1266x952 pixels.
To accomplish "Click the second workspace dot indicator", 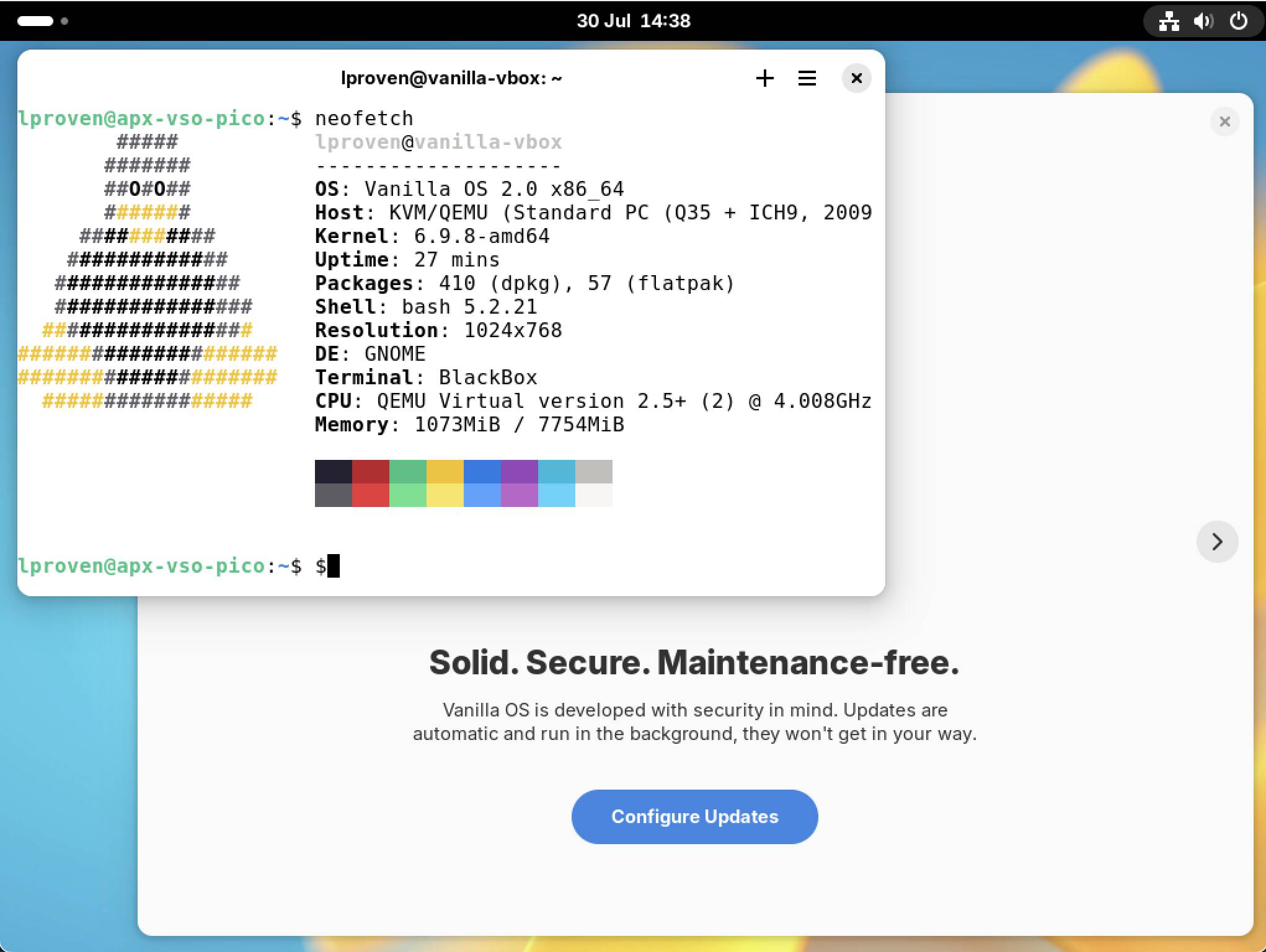I will (x=64, y=21).
